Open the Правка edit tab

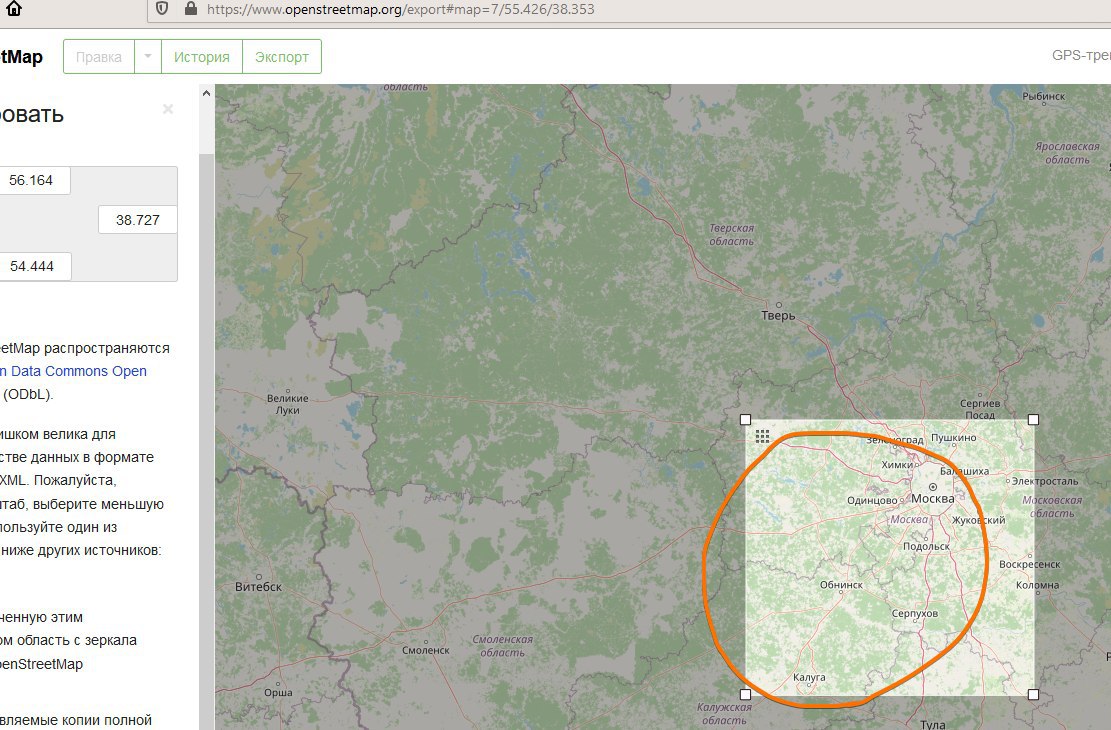98,57
